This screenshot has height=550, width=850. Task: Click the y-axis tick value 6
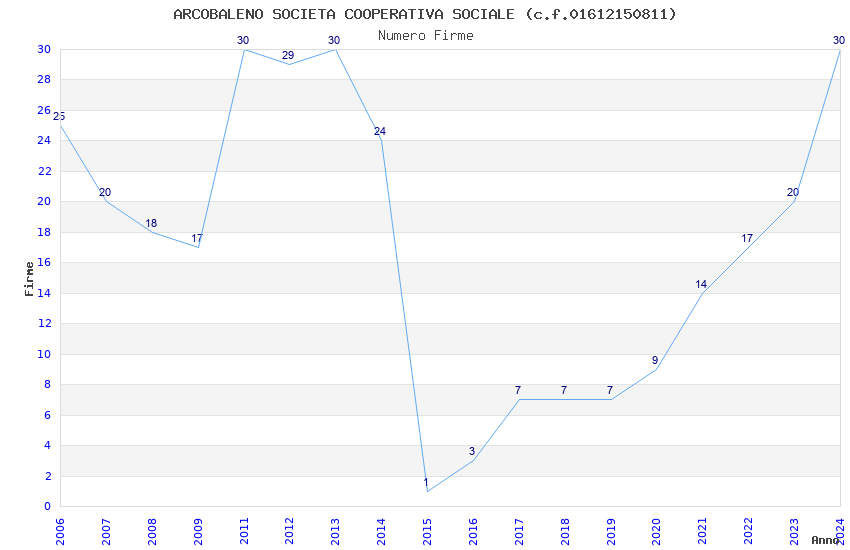(x=48, y=415)
